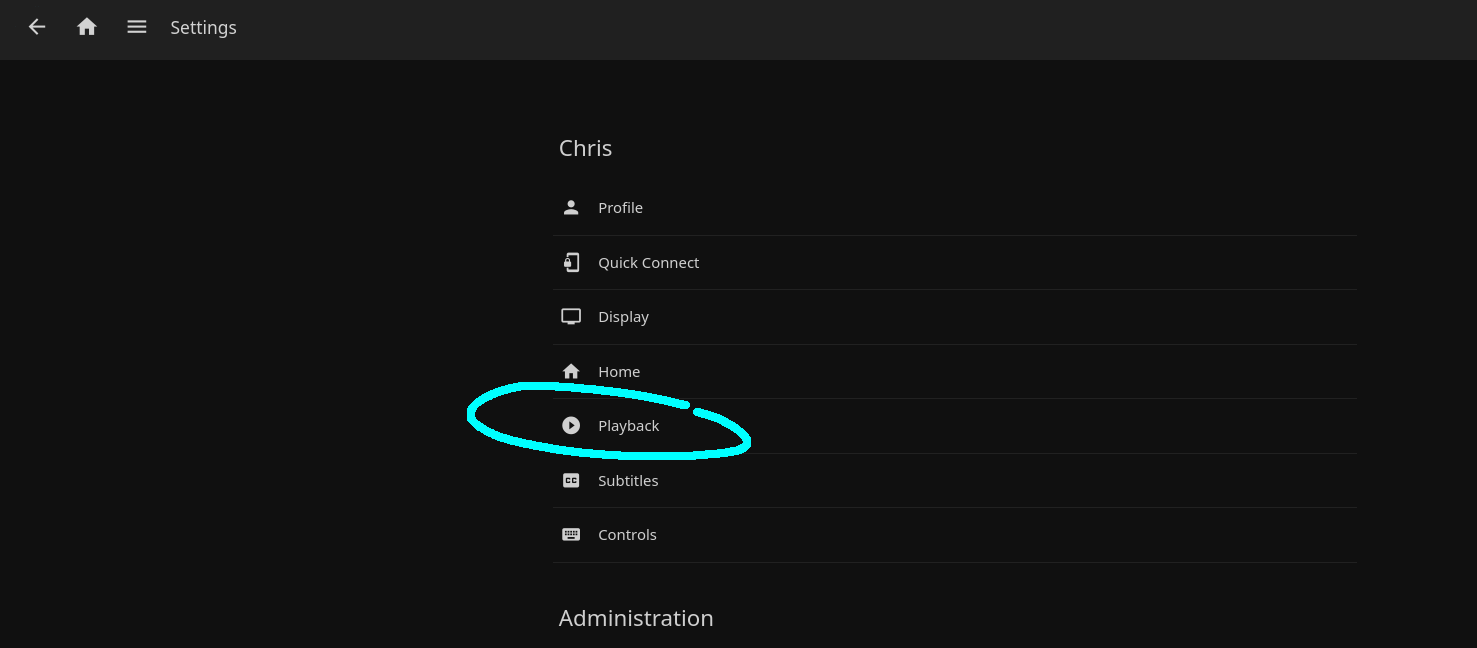Click the CC icon beside Subtitles
Image resolution: width=1477 pixels, height=648 pixels.
[571, 481]
